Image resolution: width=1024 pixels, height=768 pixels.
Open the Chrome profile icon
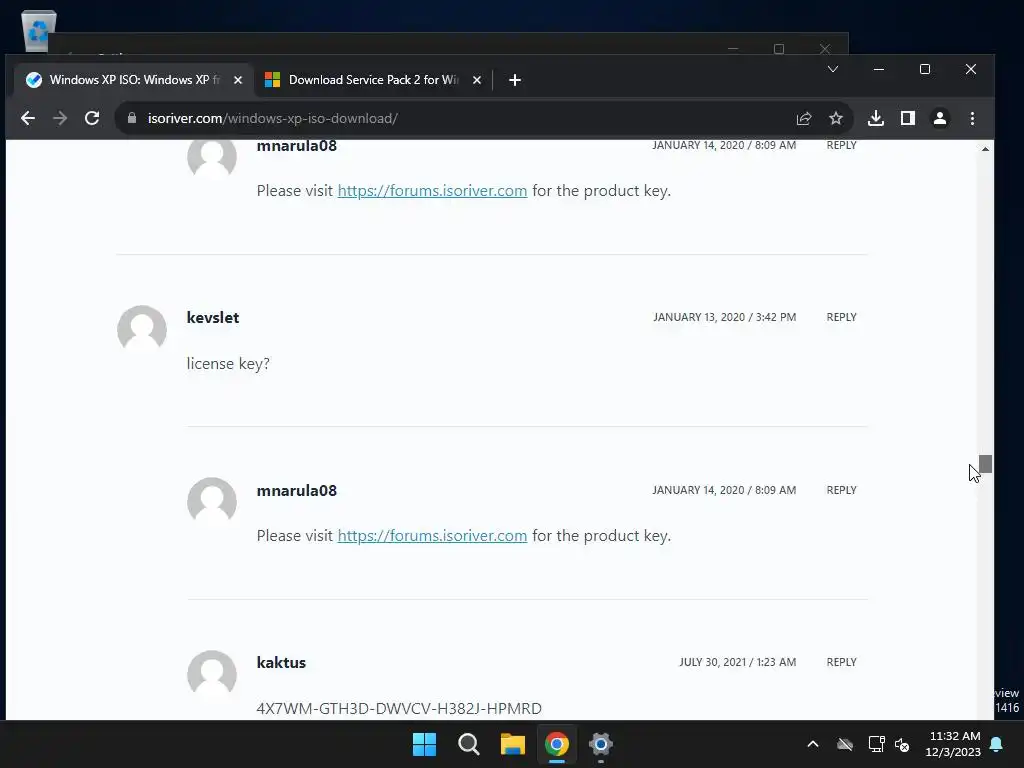point(940,118)
